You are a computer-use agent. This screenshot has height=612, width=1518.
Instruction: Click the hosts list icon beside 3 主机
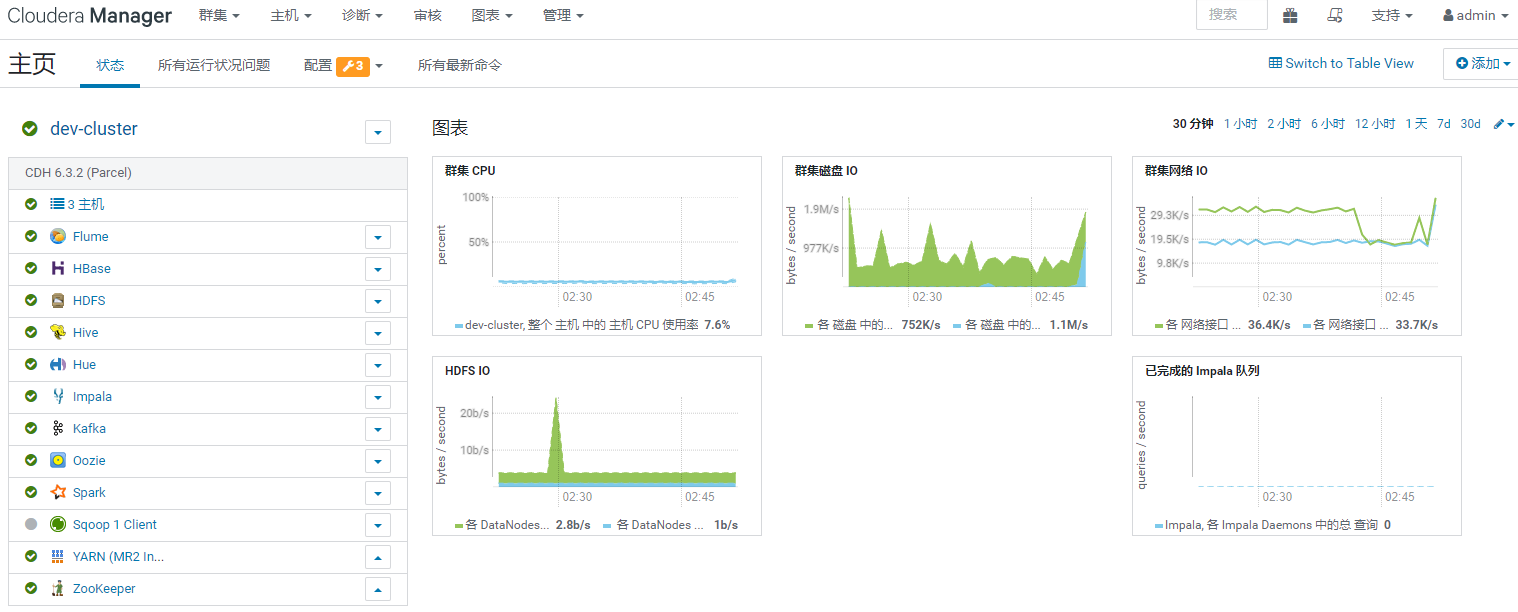tap(57, 205)
